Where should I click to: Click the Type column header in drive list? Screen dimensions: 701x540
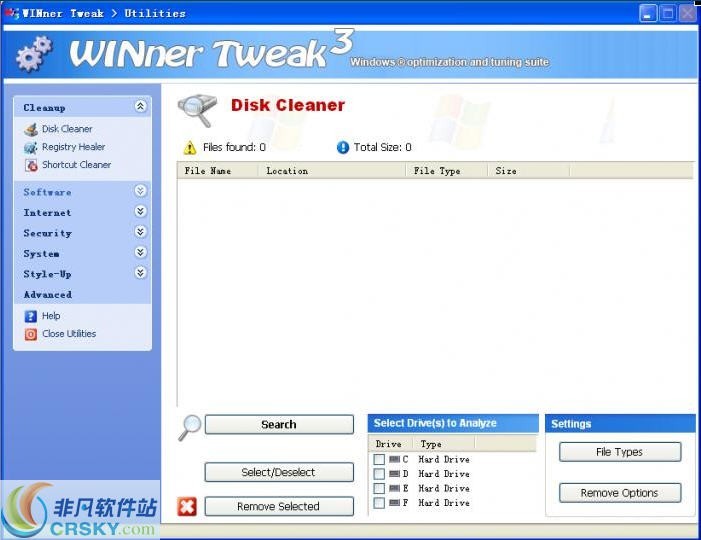(x=444, y=444)
